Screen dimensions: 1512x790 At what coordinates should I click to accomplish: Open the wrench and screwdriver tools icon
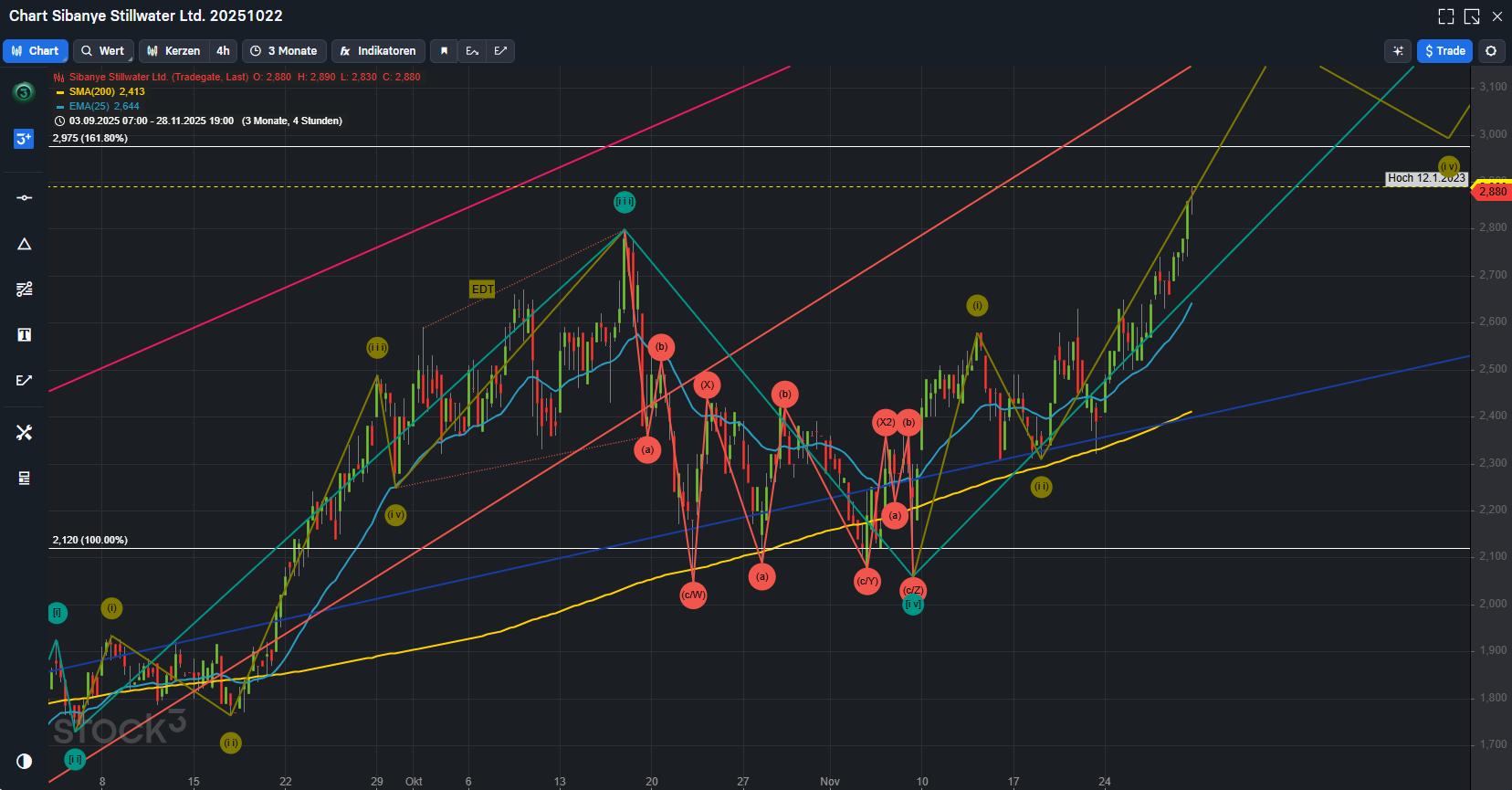25,432
